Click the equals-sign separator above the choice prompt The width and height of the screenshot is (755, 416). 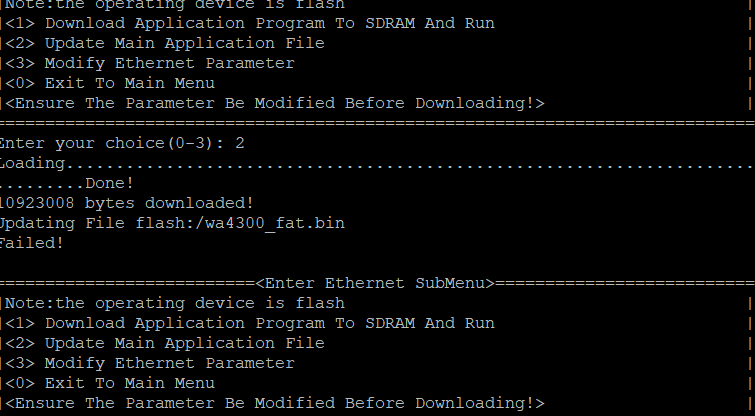(375, 123)
